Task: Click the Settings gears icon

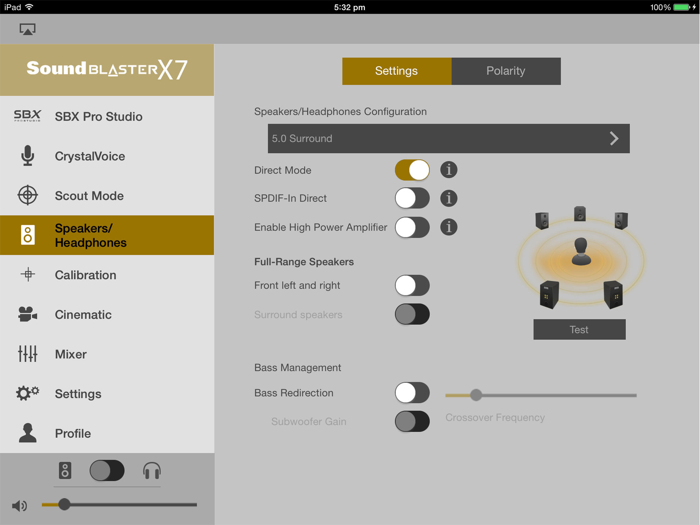Action: [28, 393]
